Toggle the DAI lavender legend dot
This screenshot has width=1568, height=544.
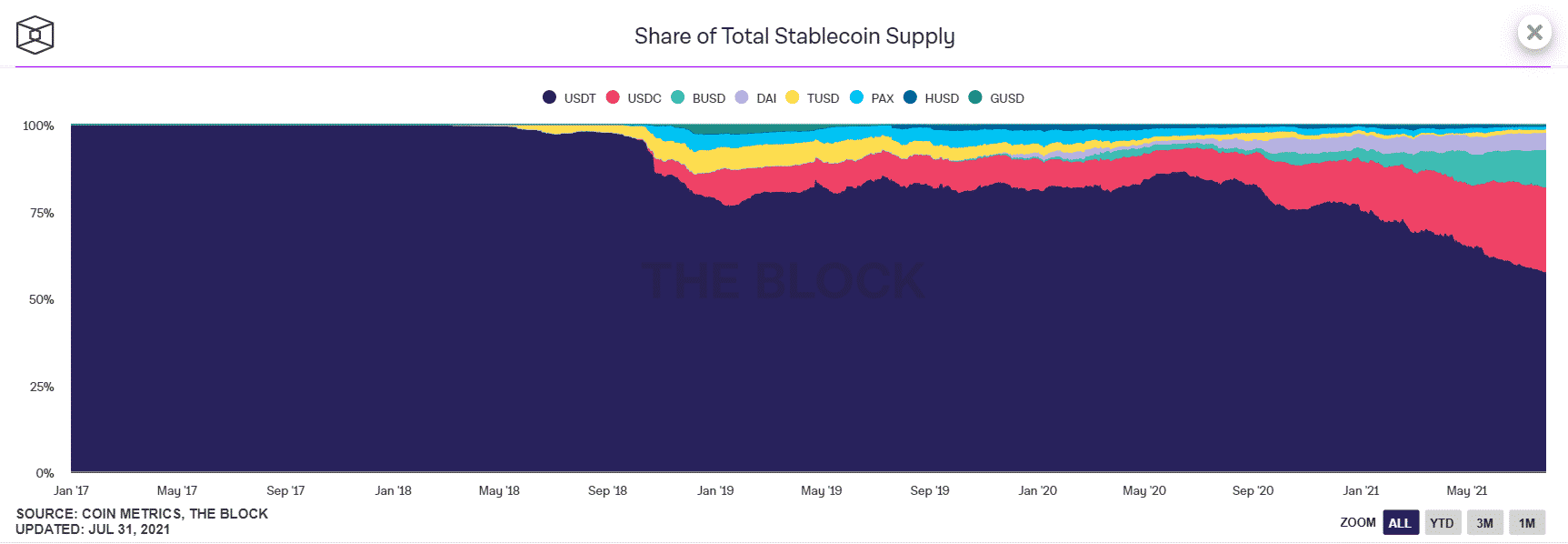click(742, 97)
